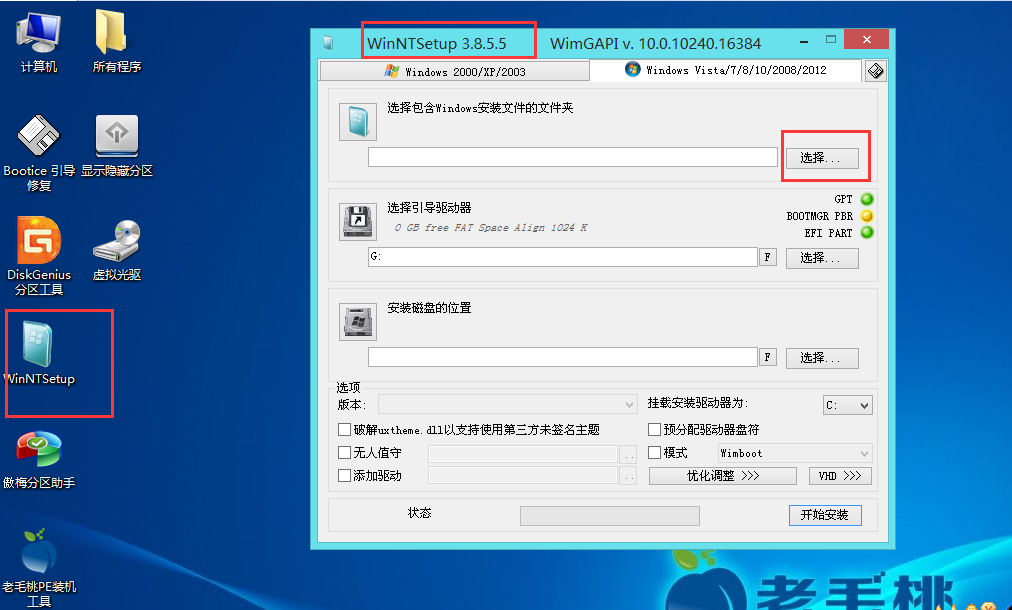
Task: Switch to Windows Vista/7/8/10/2008/2012 tab
Action: pos(726,70)
